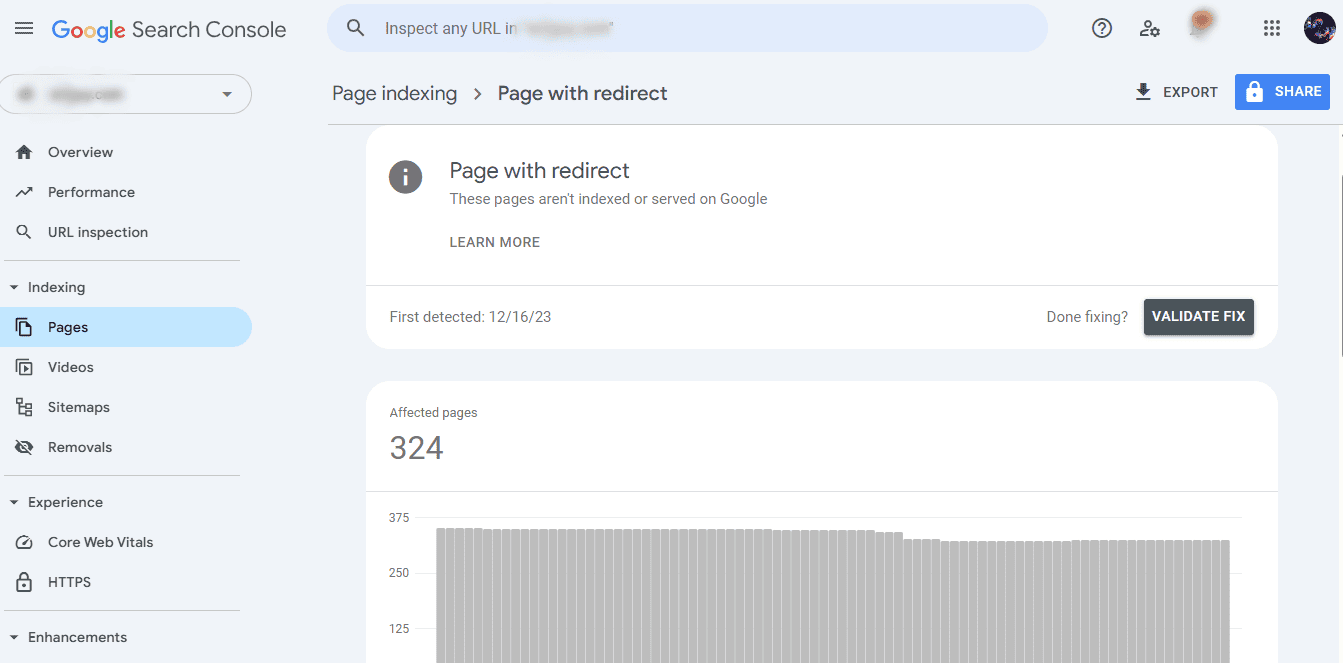1343x663 pixels.
Task: Click the Overview home icon
Action: [x=25, y=152]
